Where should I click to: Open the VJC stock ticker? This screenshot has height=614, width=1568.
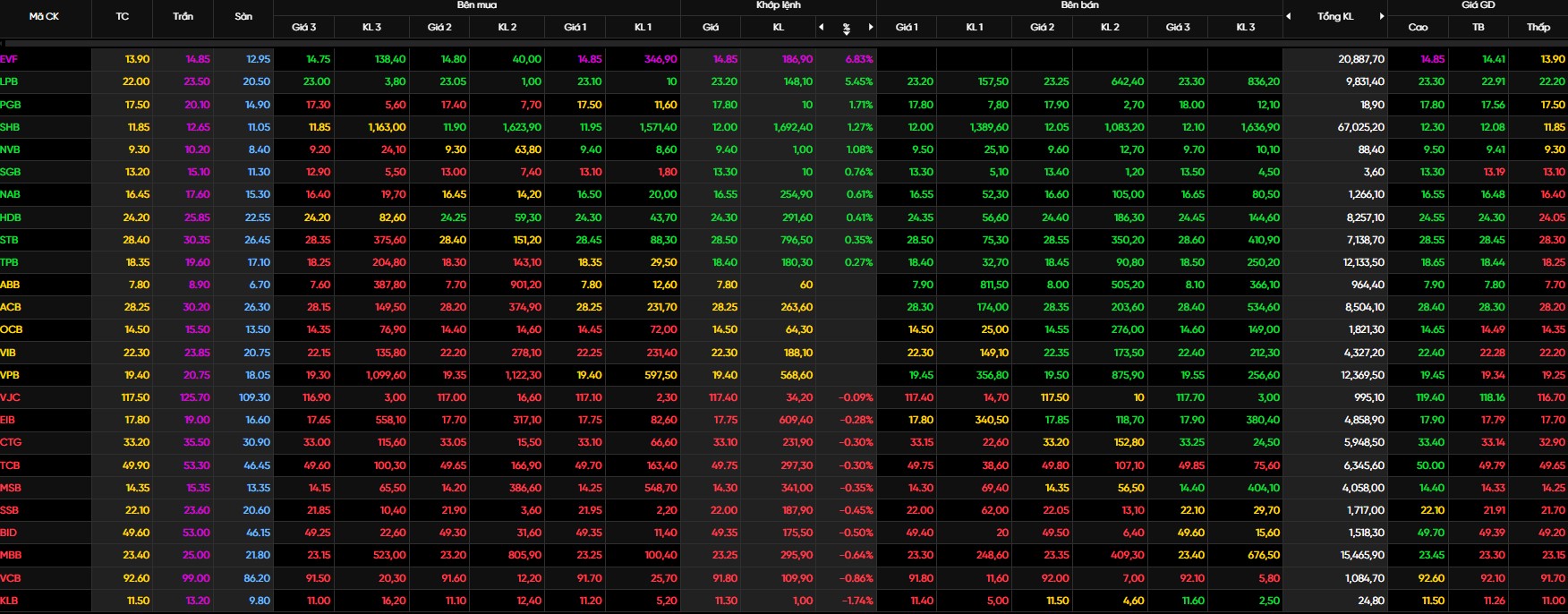coord(10,397)
